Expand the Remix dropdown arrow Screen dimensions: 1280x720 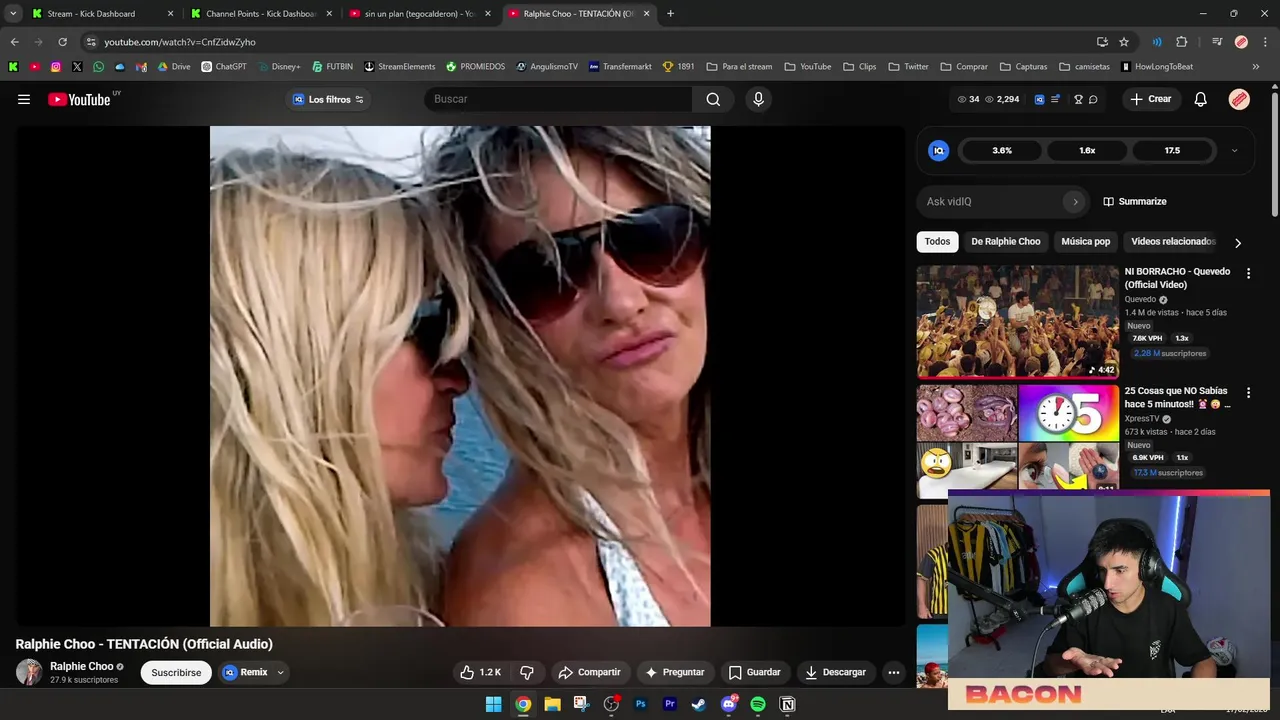(x=280, y=672)
